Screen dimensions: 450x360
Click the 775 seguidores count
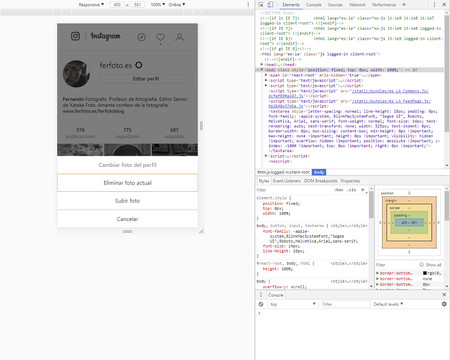(127, 133)
